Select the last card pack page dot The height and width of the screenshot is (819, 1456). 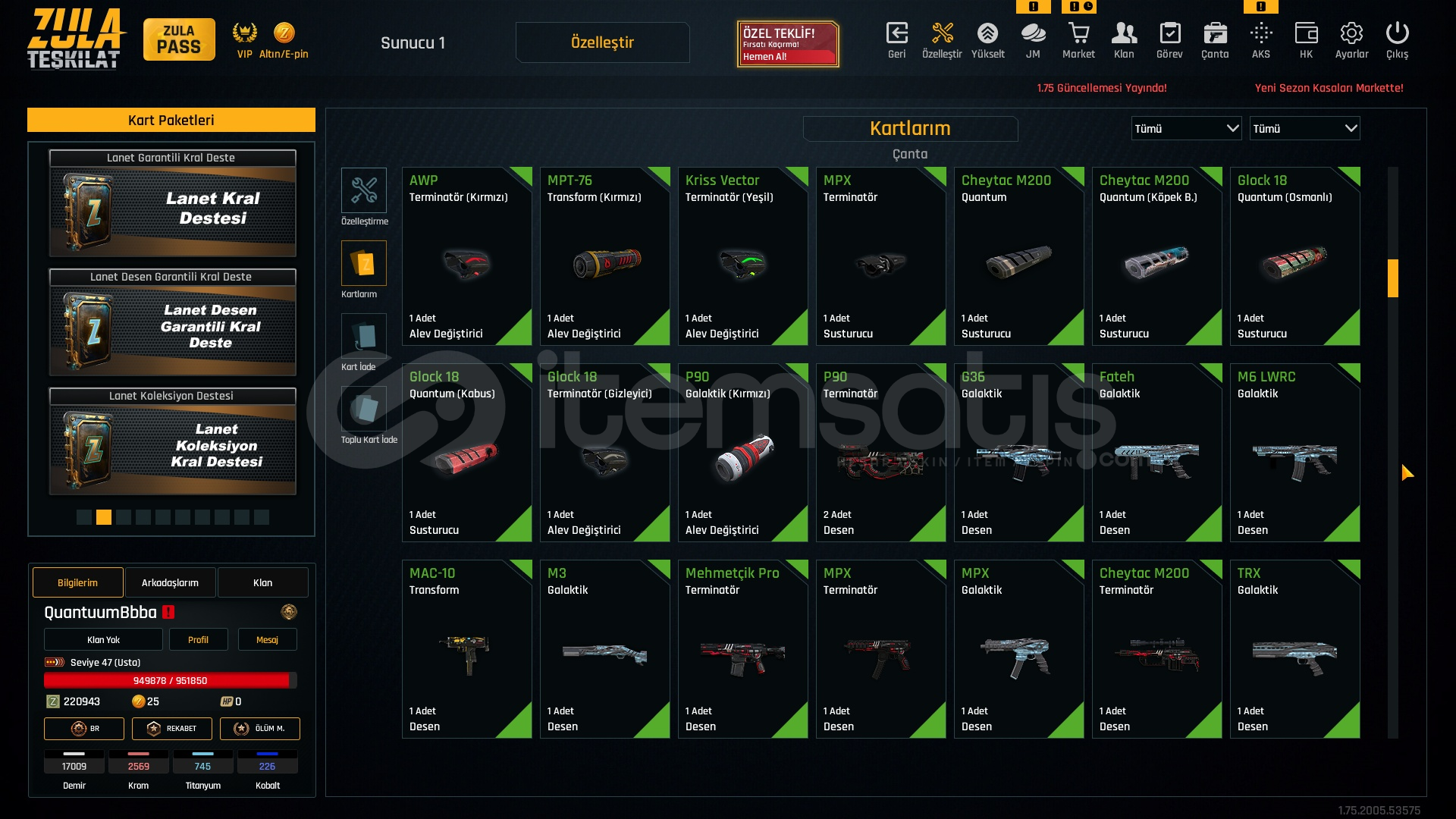pyautogui.click(x=262, y=517)
